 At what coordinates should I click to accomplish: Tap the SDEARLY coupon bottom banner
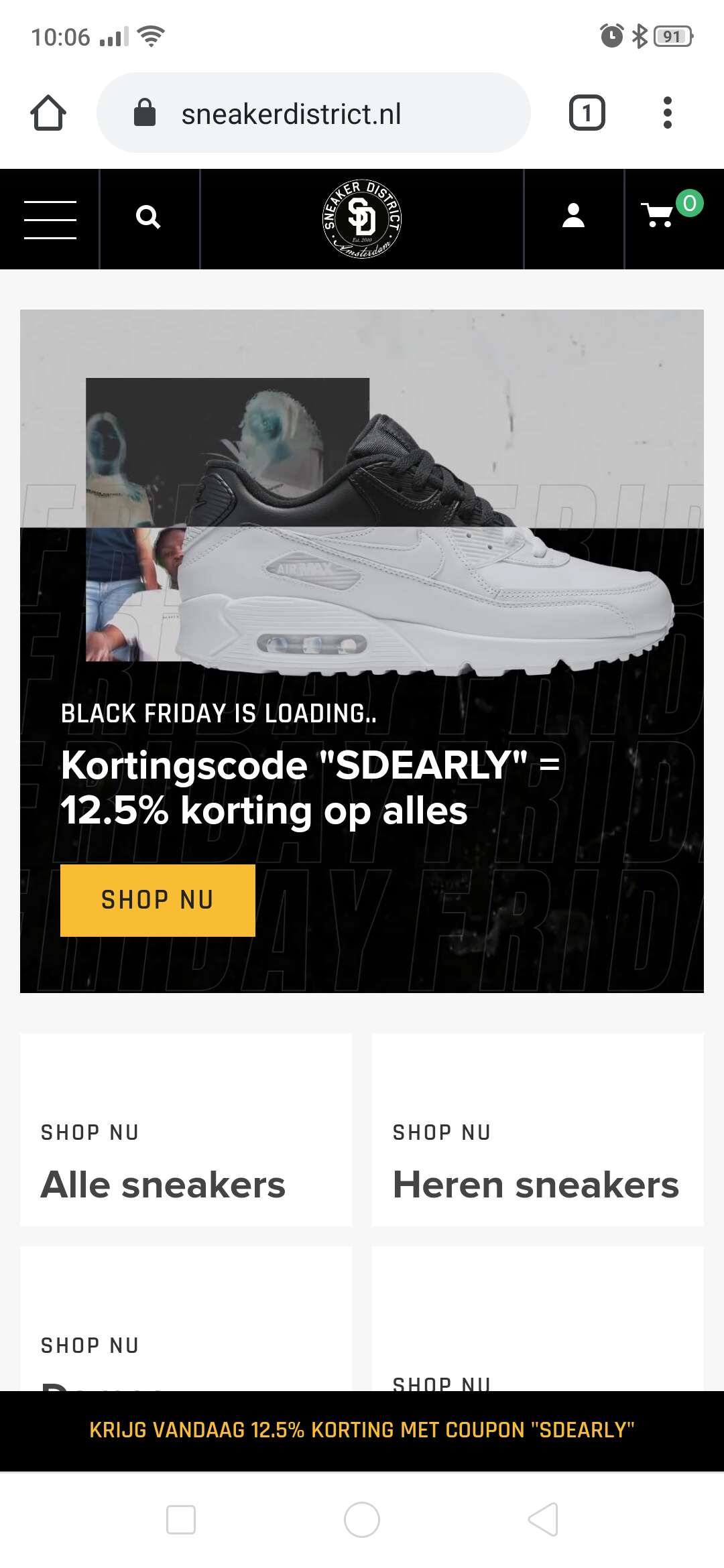tap(362, 1430)
